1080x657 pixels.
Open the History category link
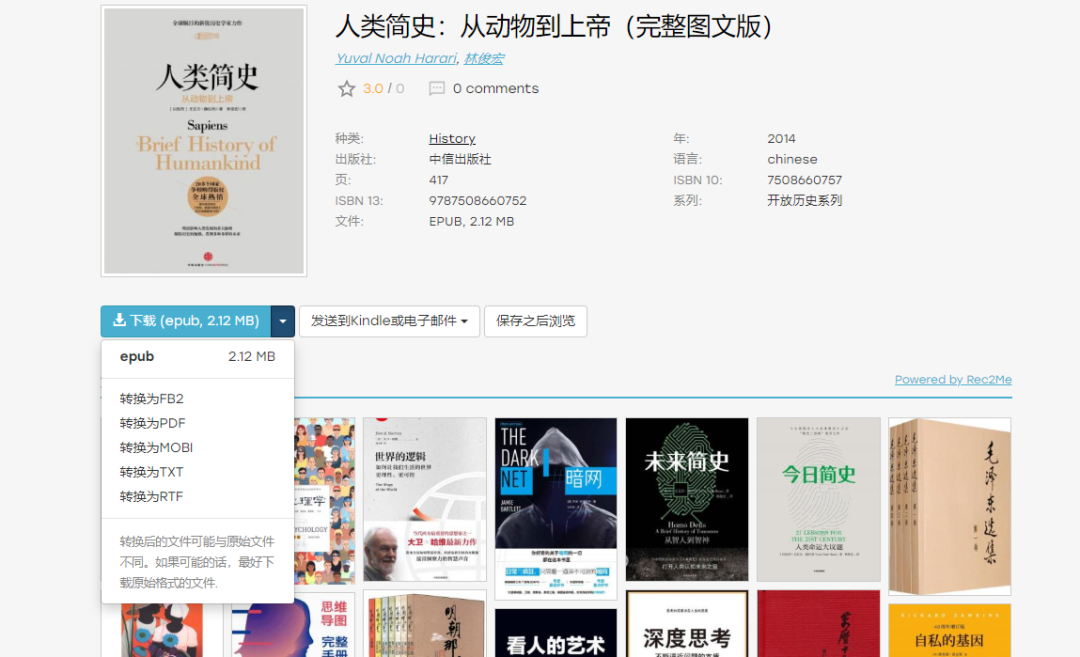tap(452, 138)
